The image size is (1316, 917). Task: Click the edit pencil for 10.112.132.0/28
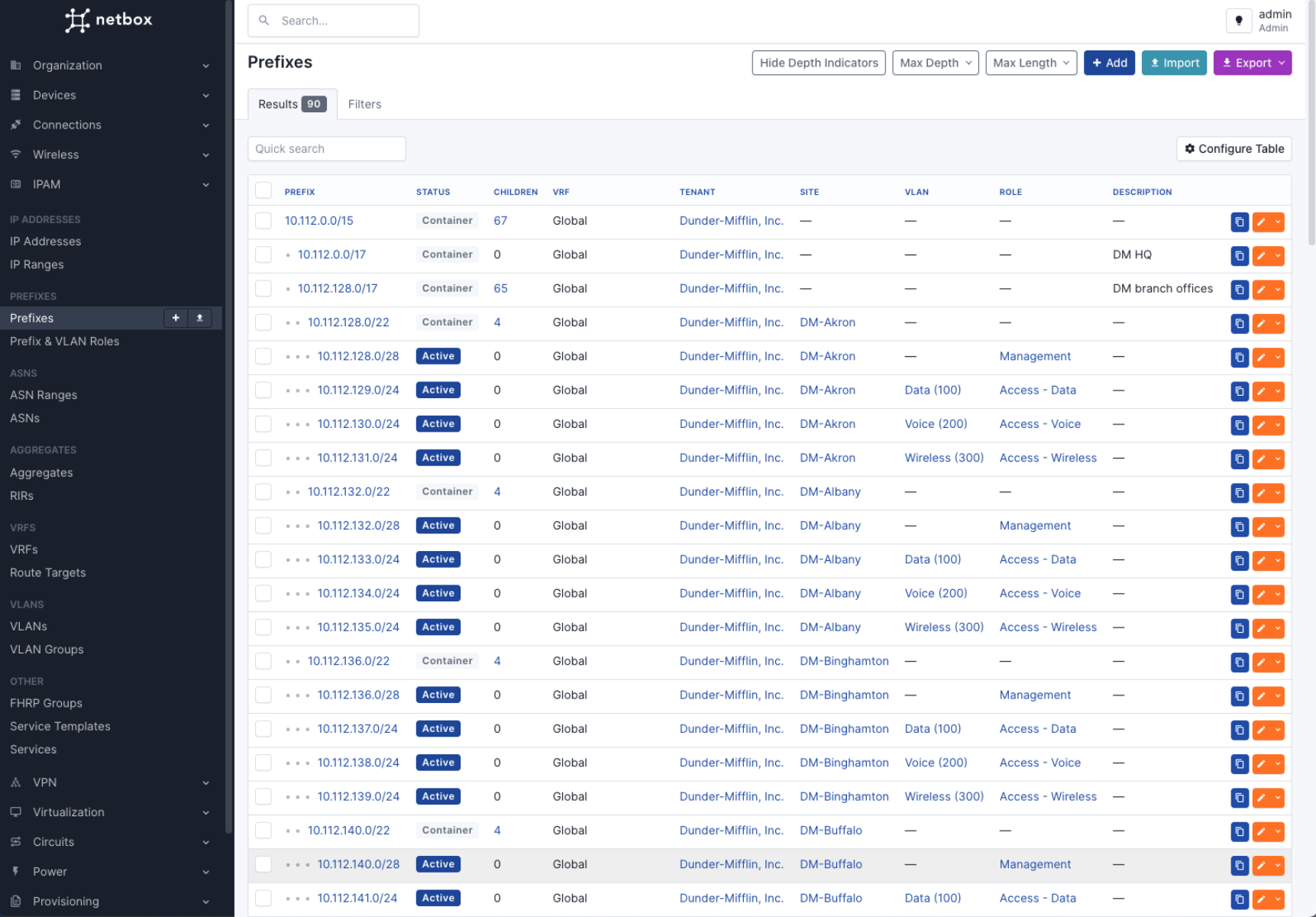(x=1262, y=527)
